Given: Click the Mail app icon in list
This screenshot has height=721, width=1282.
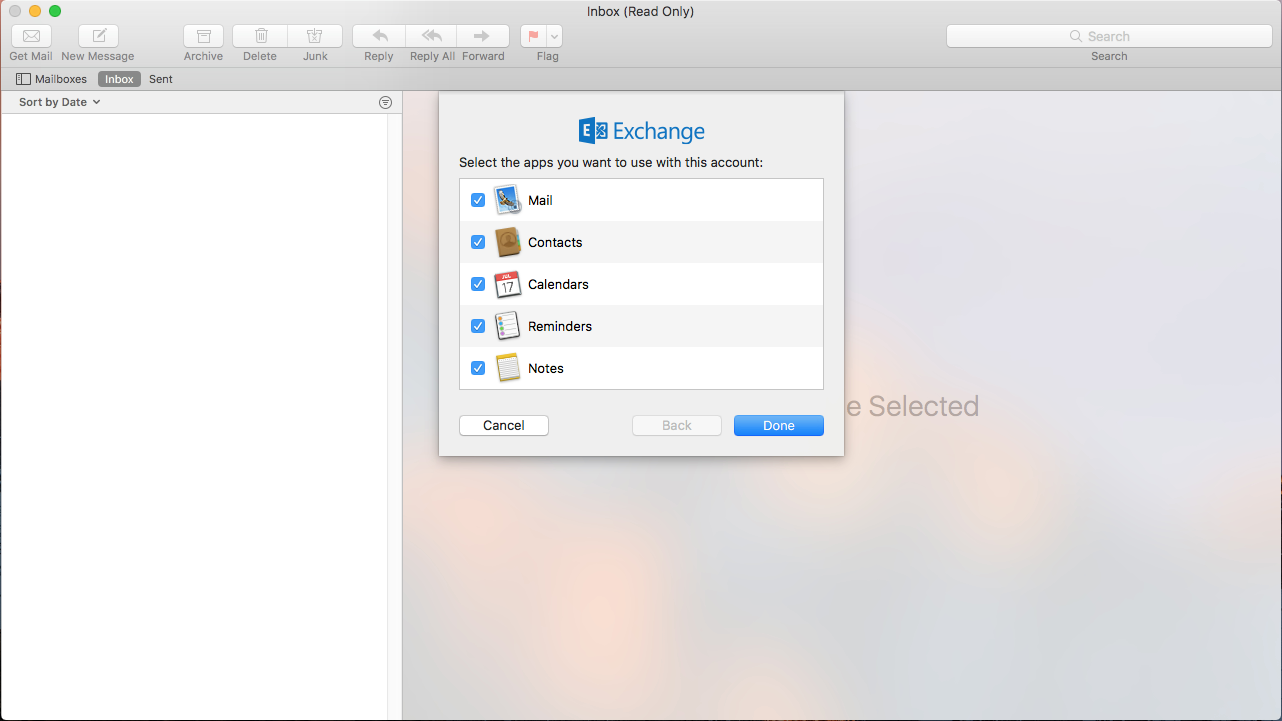Looking at the screenshot, I should coord(508,200).
